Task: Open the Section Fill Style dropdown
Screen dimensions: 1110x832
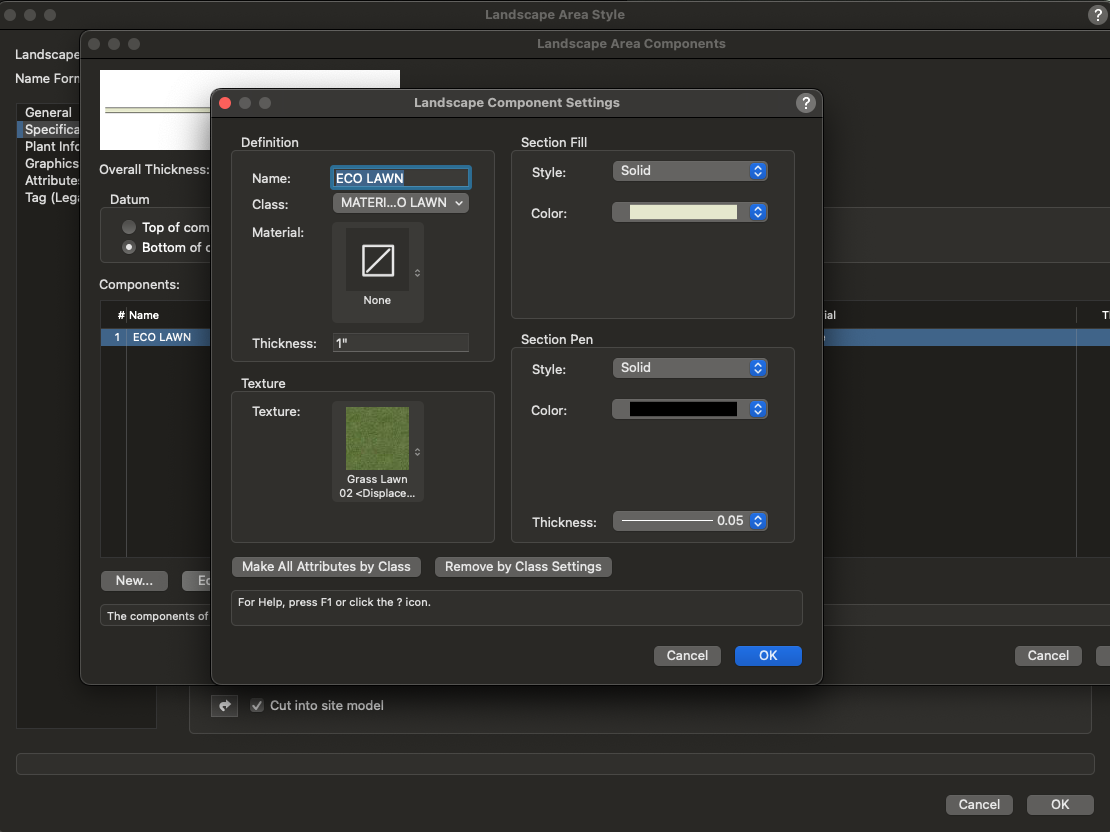Action: [x=689, y=171]
